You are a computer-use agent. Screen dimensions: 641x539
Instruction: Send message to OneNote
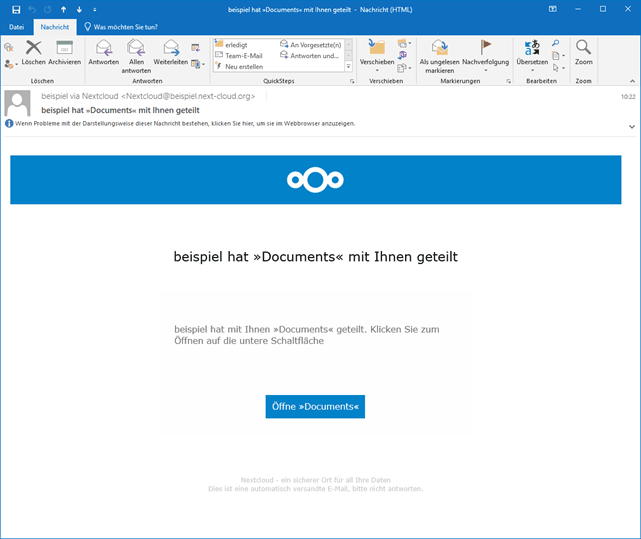[403, 55]
